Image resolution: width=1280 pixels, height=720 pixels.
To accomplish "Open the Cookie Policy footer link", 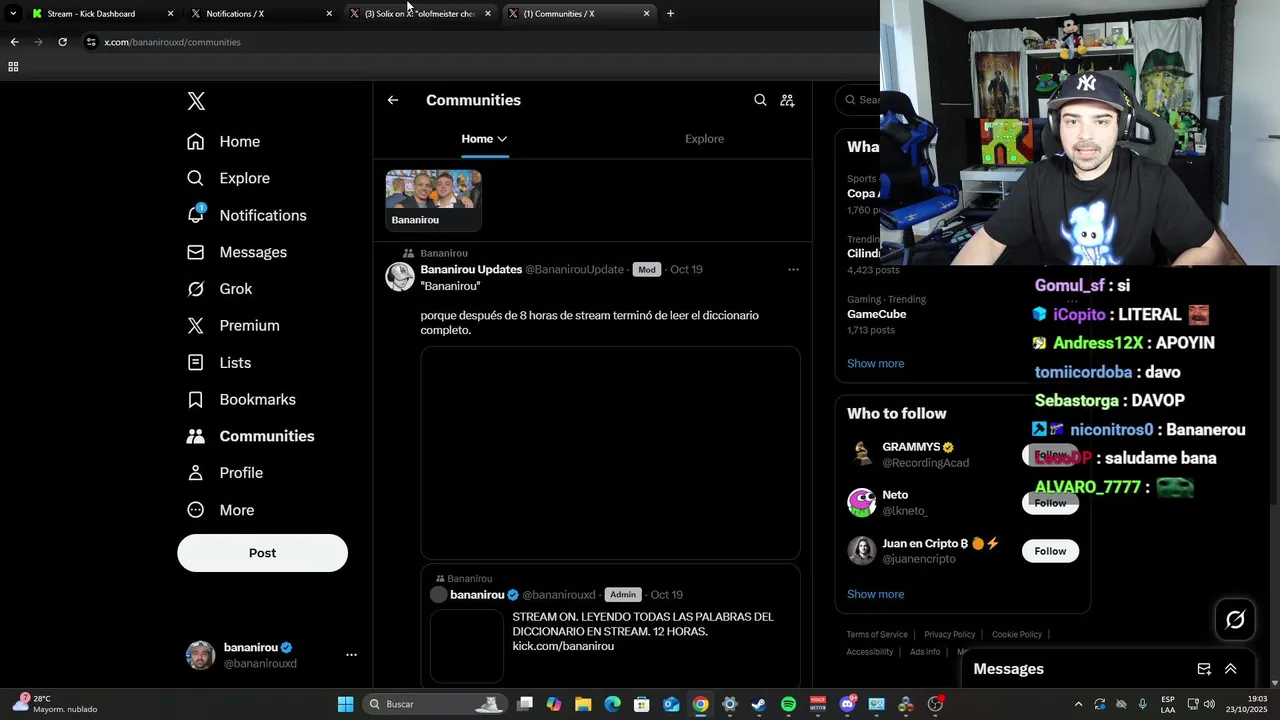I will (x=1017, y=635).
